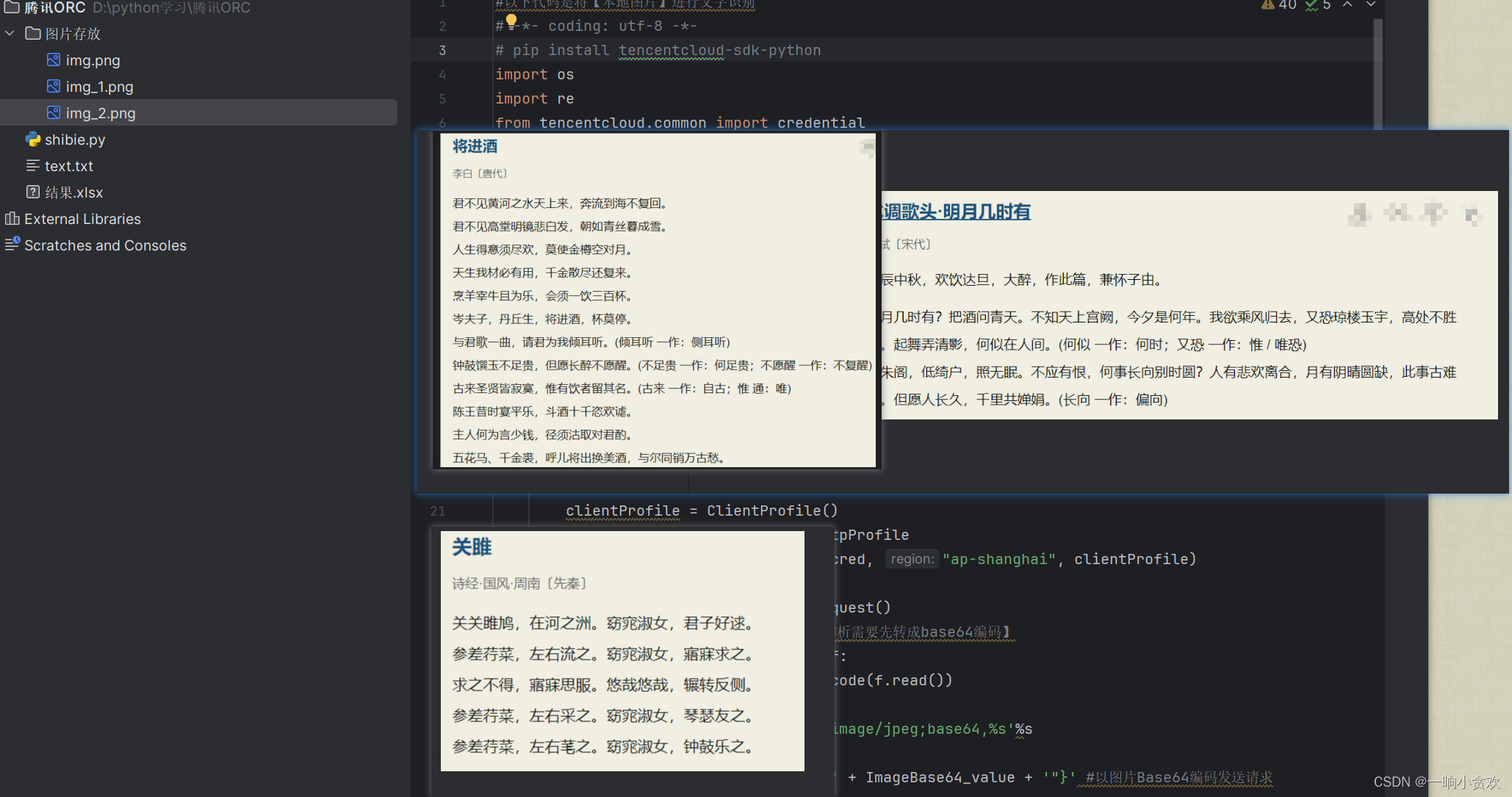This screenshot has width=1512, height=797.
Task: Click the External Libraries icon
Action: click(x=12, y=218)
